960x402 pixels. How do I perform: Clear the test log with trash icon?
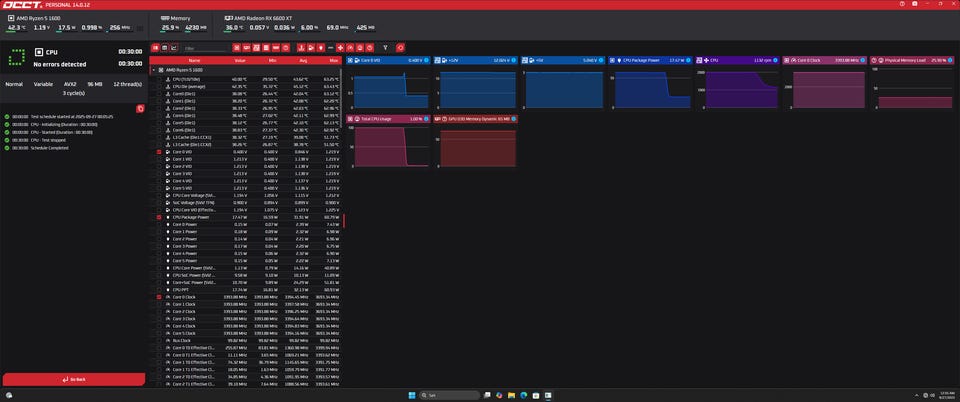pos(140,108)
